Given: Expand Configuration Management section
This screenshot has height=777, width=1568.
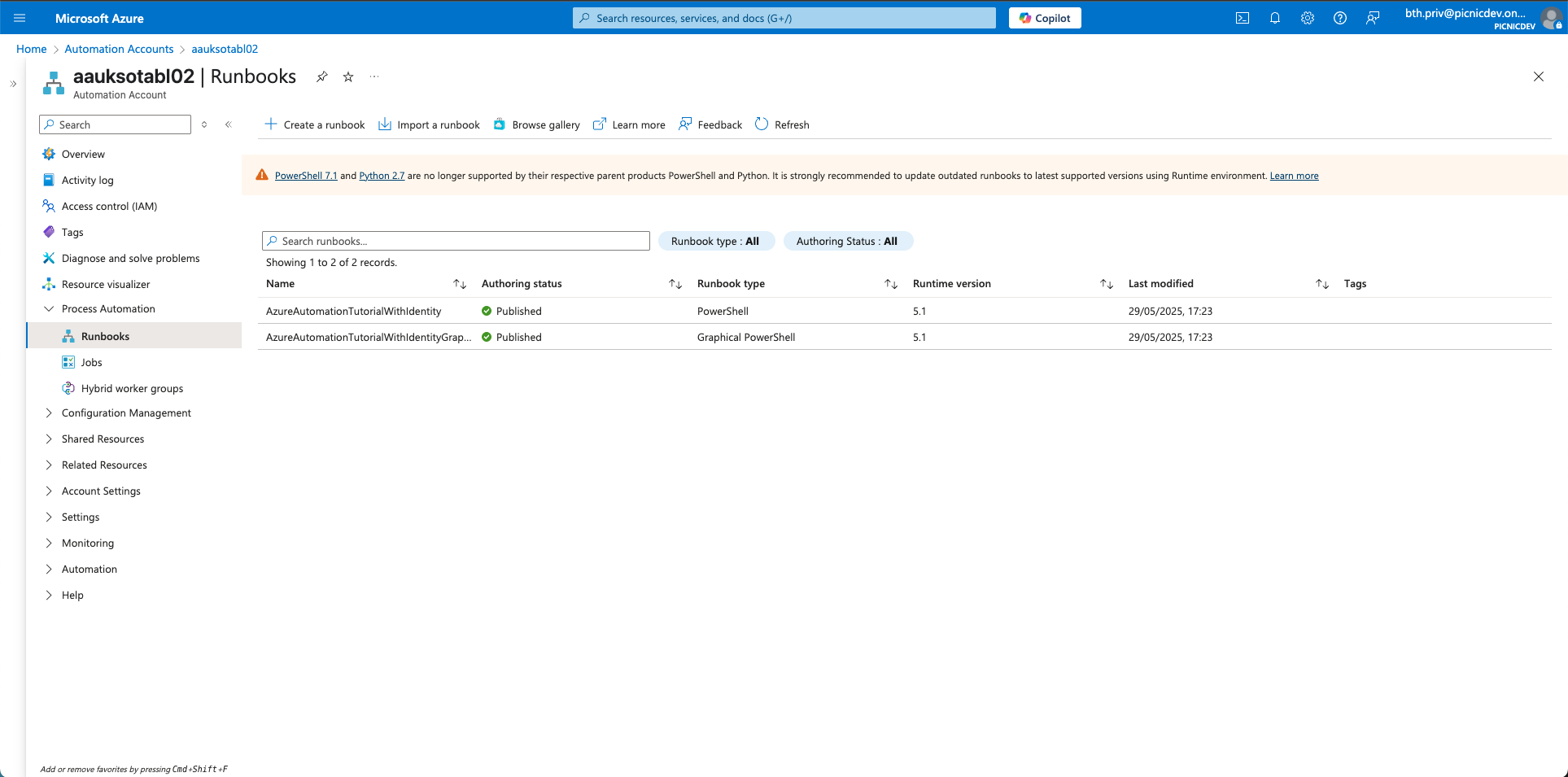Looking at the screenshot, I should tap(49, 413).
